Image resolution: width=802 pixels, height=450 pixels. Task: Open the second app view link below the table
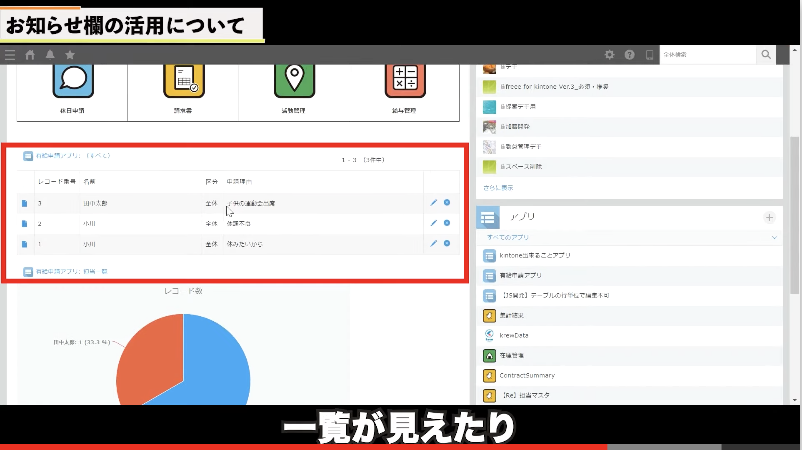click(x=72, y=272)
